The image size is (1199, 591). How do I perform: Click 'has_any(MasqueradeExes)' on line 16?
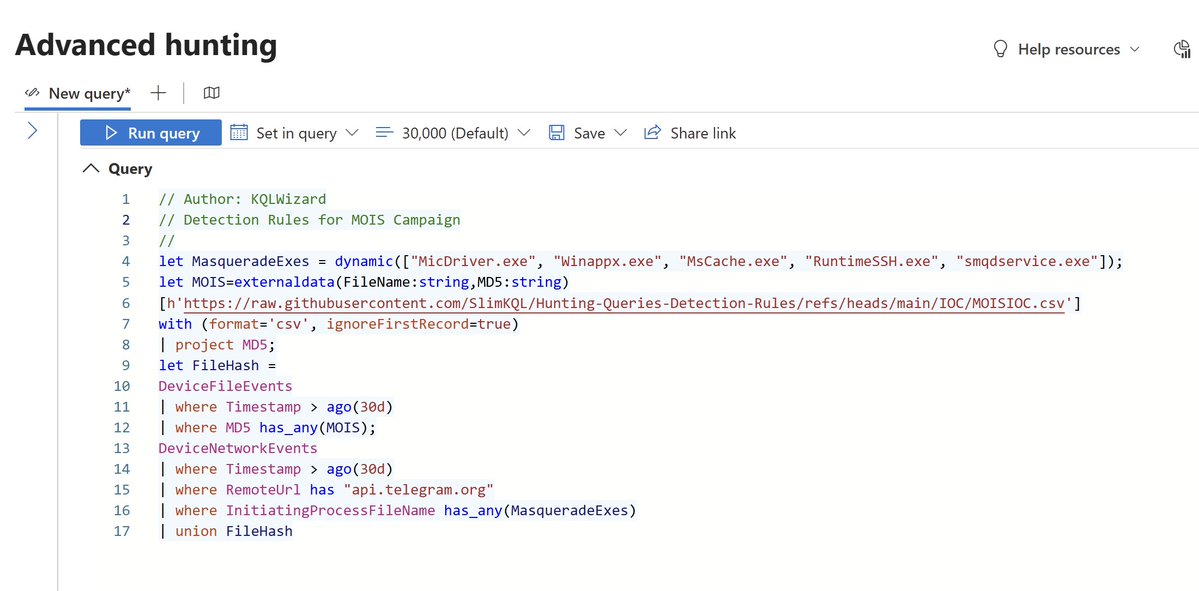tap(540, 510)
